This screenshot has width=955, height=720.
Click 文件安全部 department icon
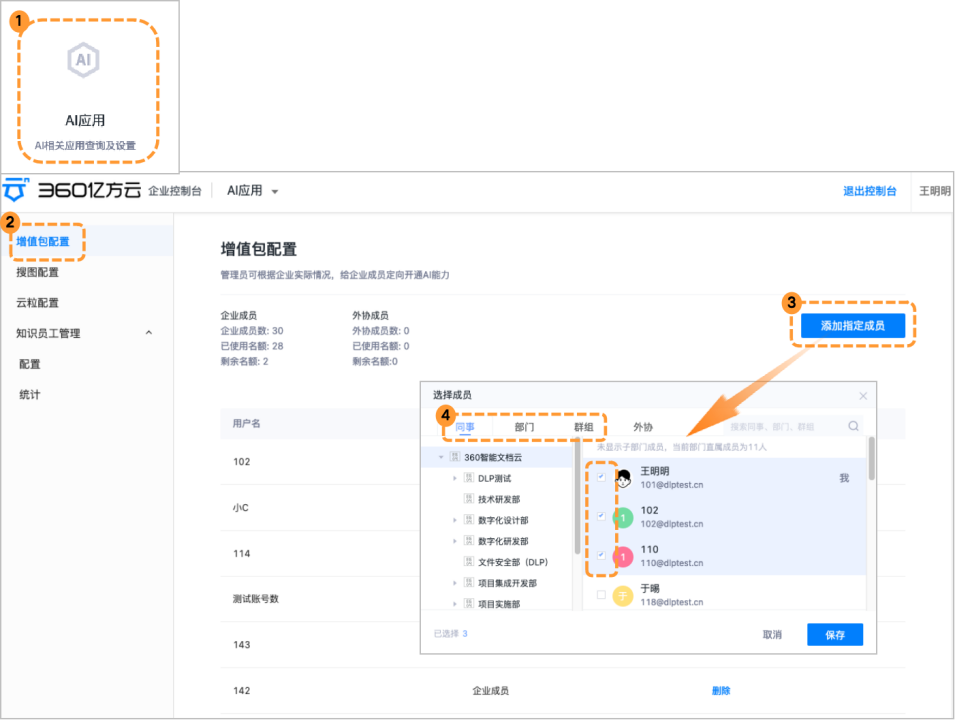tap(468, 562)
